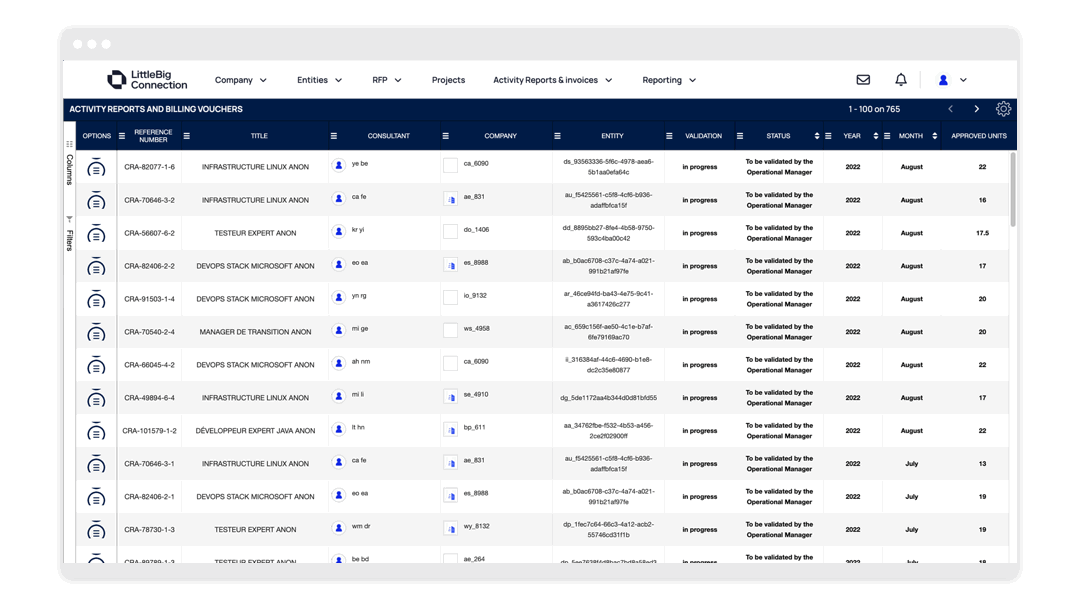The width and height of the screenshot is (1080, 608).
Task: Click Approved Units column header
Action: [979, 136]
